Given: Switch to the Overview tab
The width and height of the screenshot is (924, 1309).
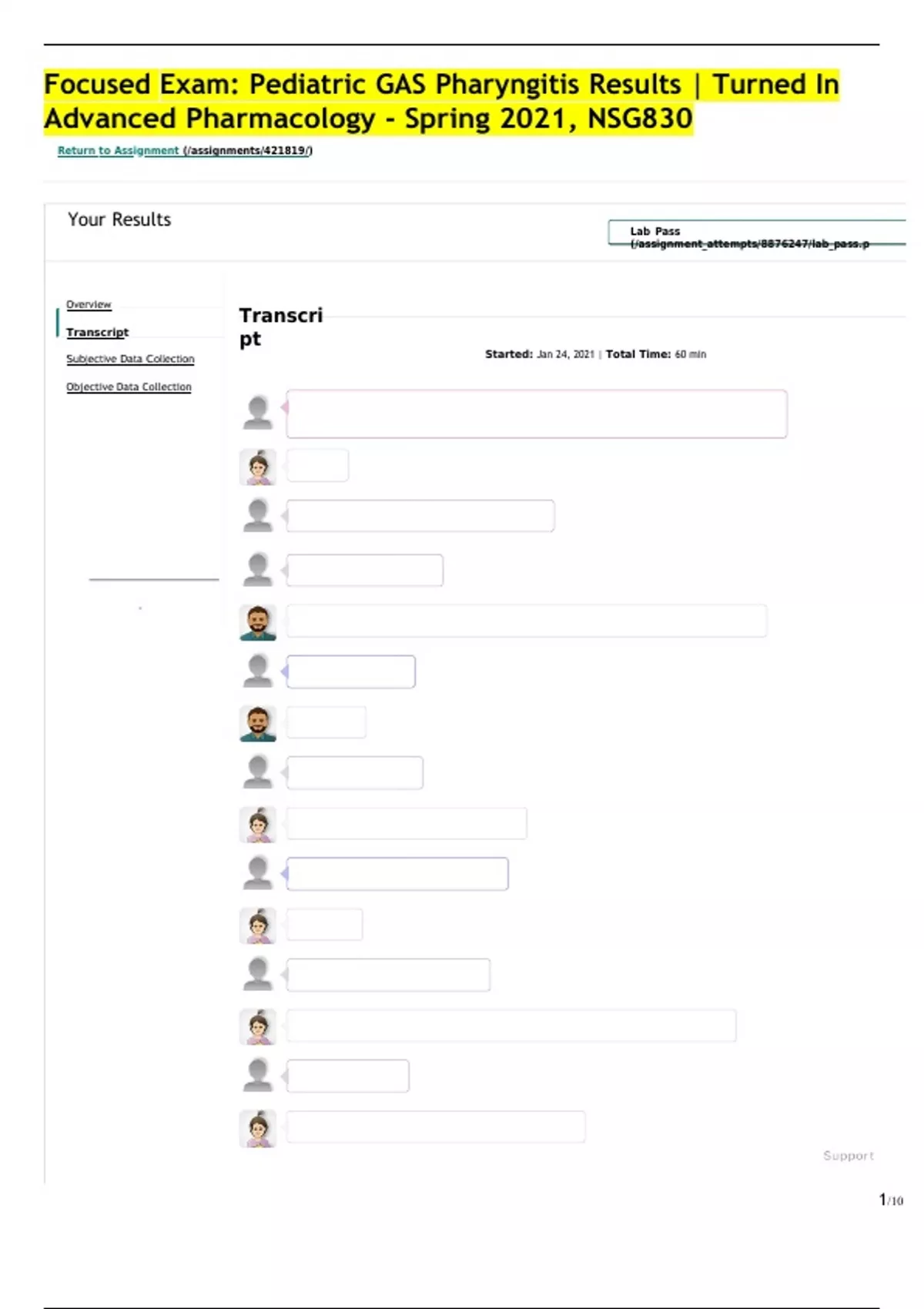Looking at the screenshot, I should click(89, 304).
